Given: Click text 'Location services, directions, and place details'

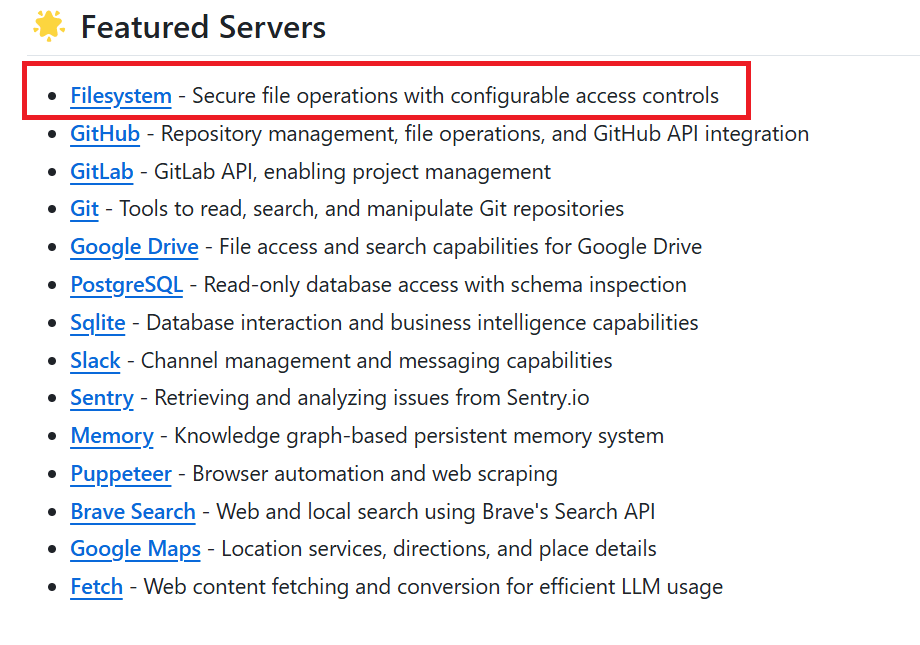Looking at the screenshot, I should click(439, 549).
